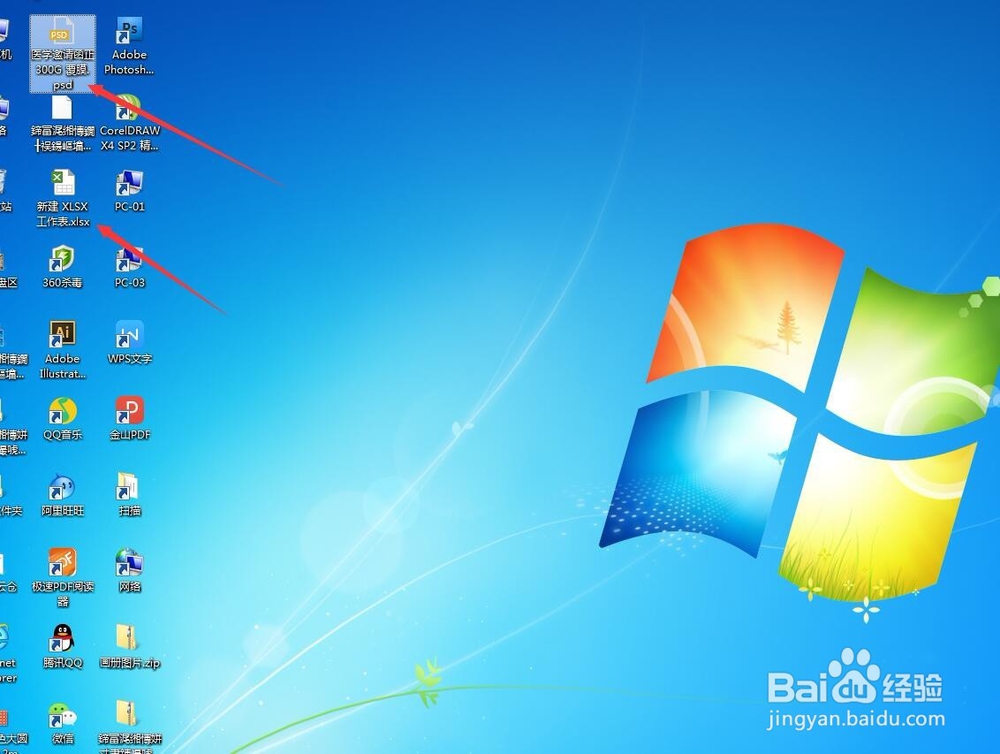This screenshot has width=1000, height=754.
Task: Select the 画册图片.zip archive
Action: 129,646
